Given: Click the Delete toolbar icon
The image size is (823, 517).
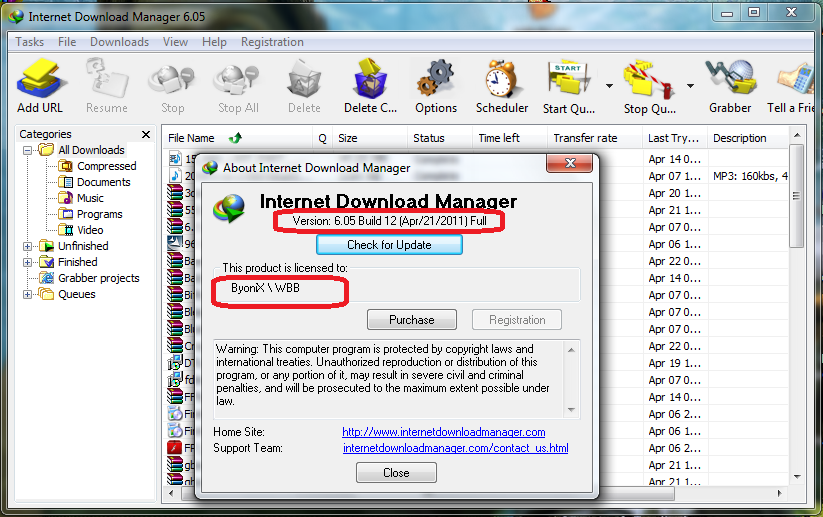Looking at the screenshot, I should click(x=304, y=86).
